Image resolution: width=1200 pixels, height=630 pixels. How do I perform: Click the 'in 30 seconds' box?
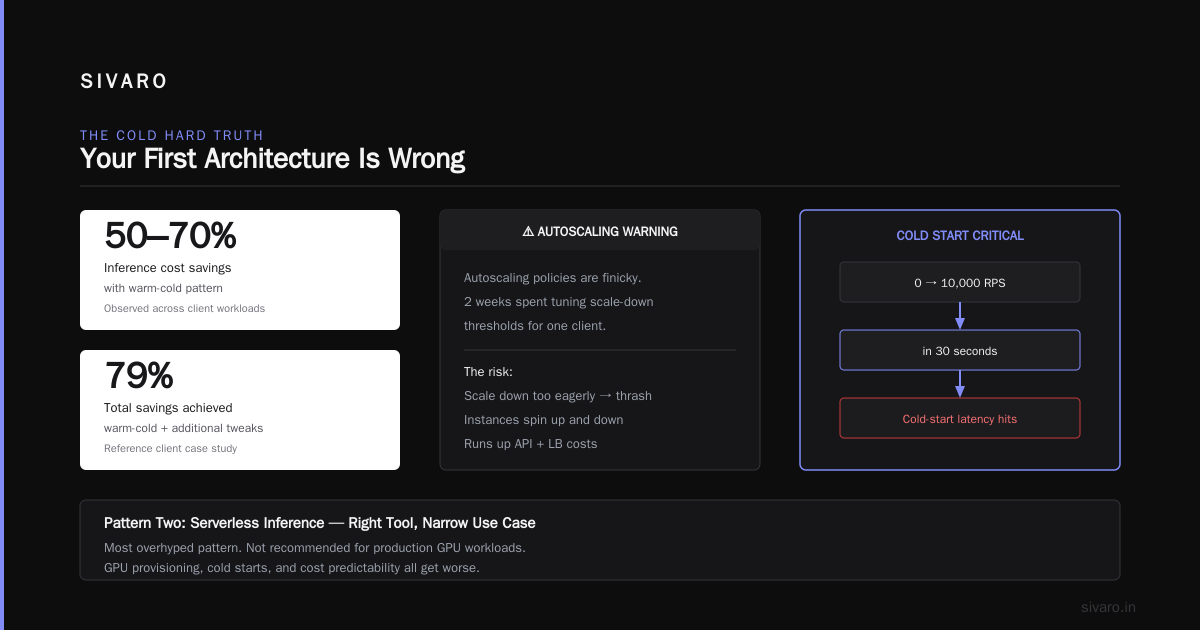tap(960, 350)
